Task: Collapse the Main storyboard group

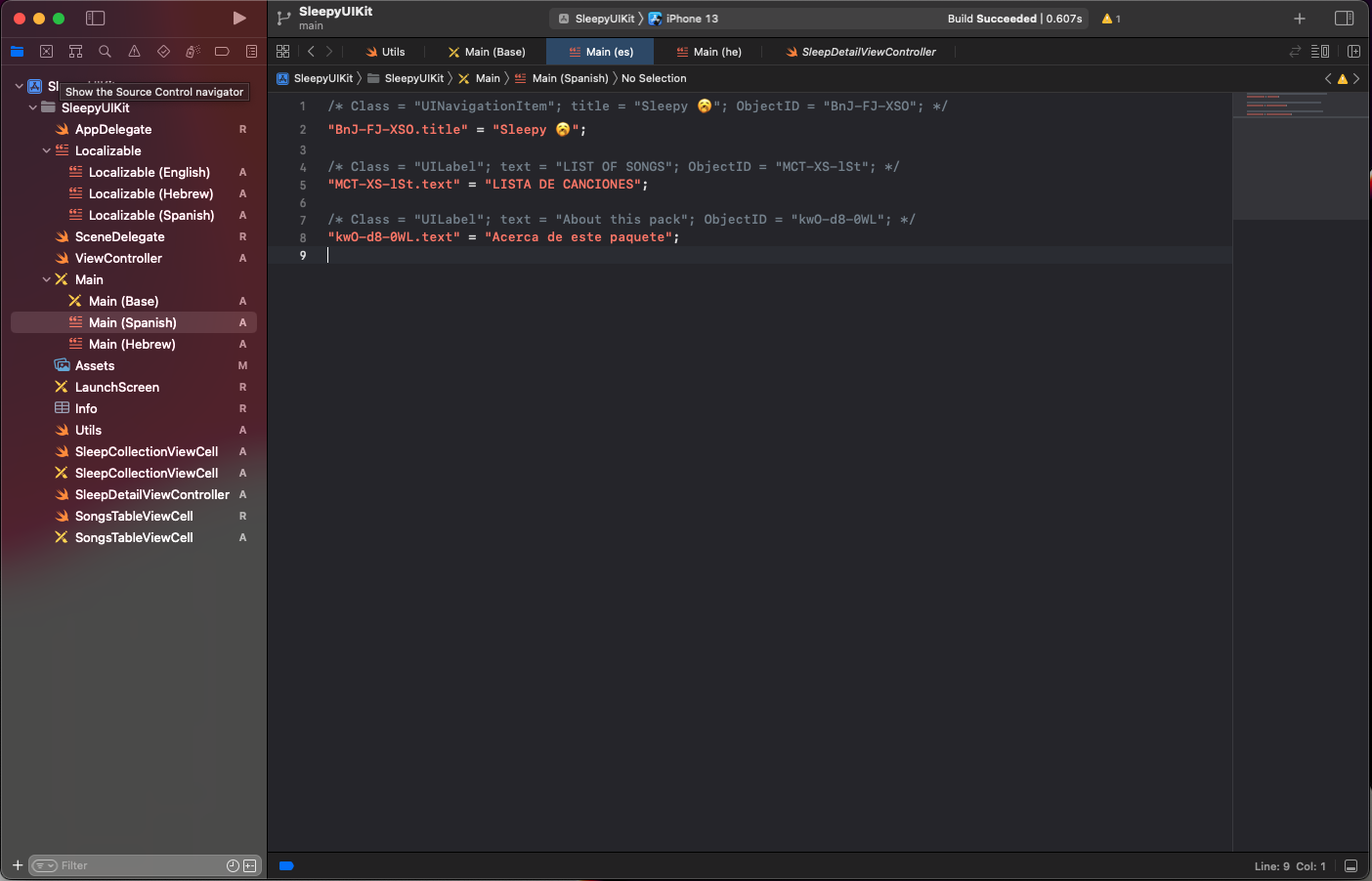Action: (x=46, y=280)
